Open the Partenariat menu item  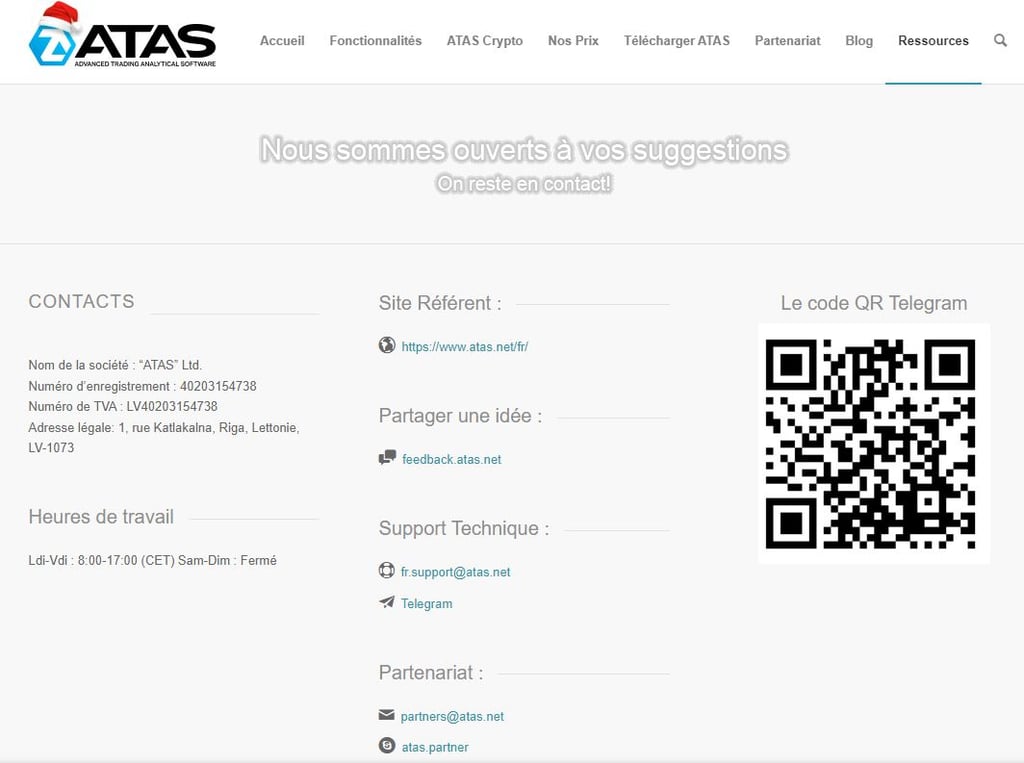pos(787,41)
